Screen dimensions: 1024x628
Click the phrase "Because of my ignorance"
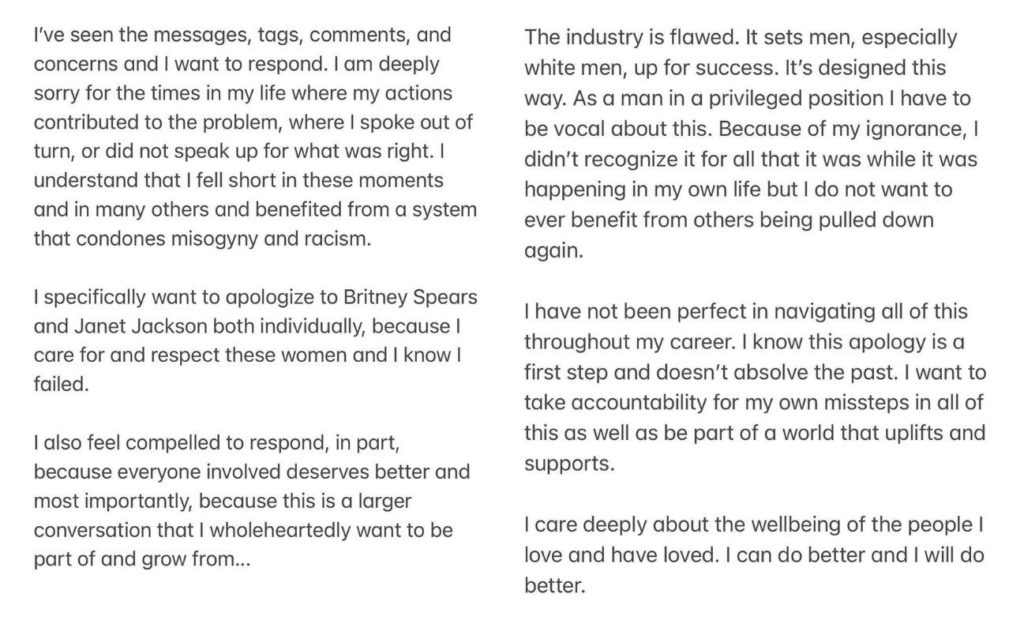click(841, 129)
